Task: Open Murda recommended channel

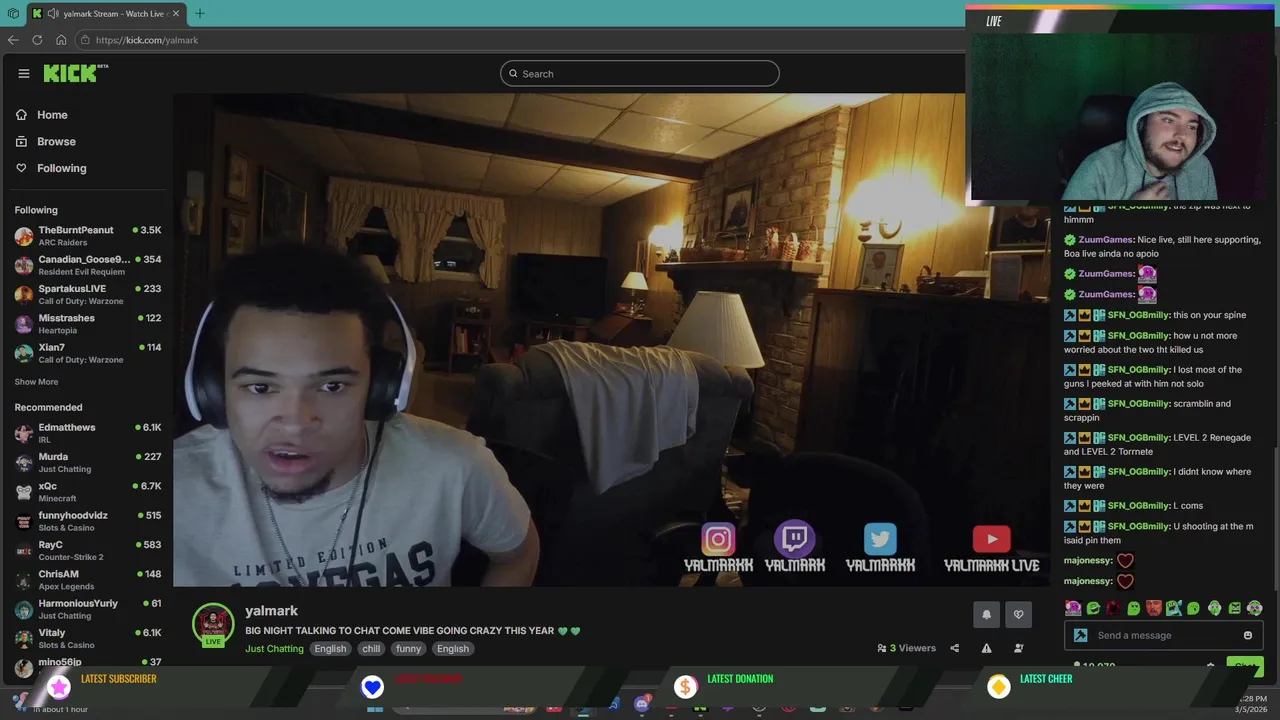Action: [87, 462]
